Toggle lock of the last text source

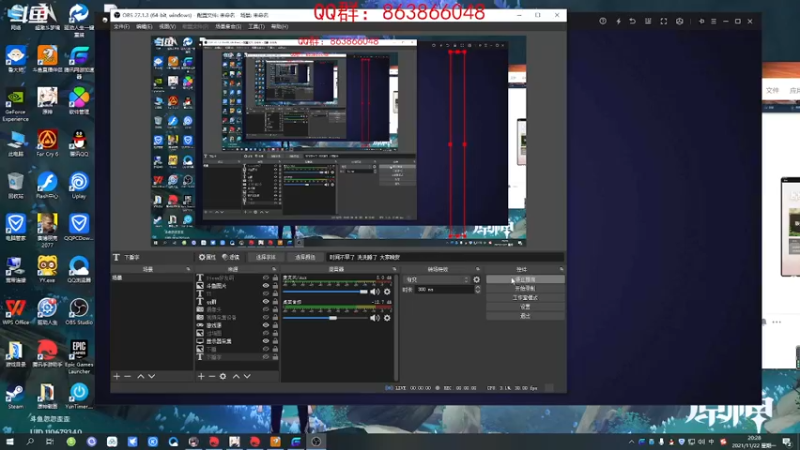[275, 357]
